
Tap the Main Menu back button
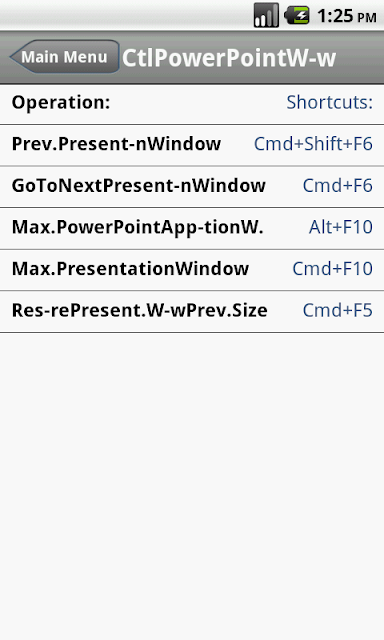click(64, 57)
